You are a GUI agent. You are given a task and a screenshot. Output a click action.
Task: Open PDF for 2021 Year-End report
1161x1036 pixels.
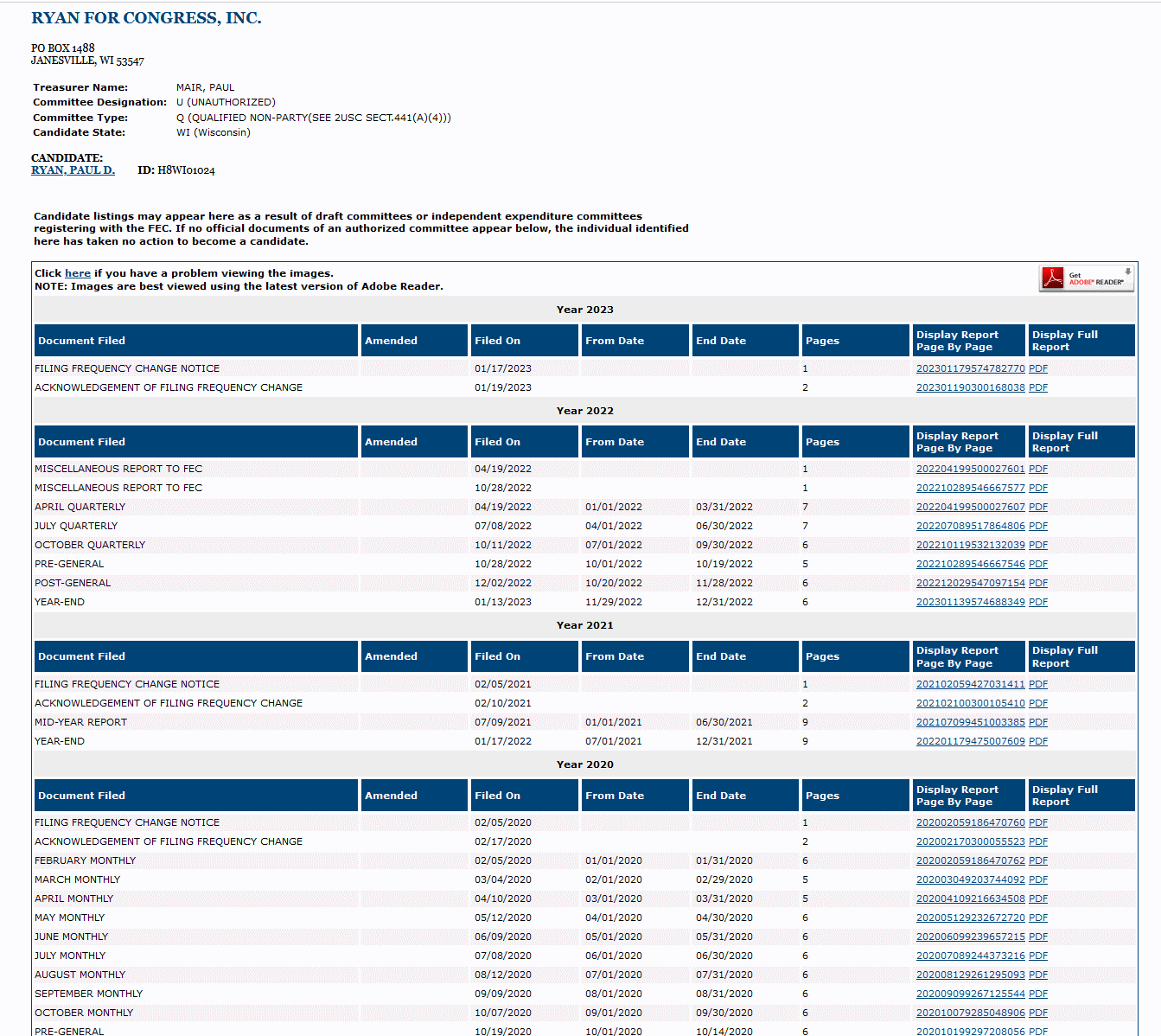1038,741
